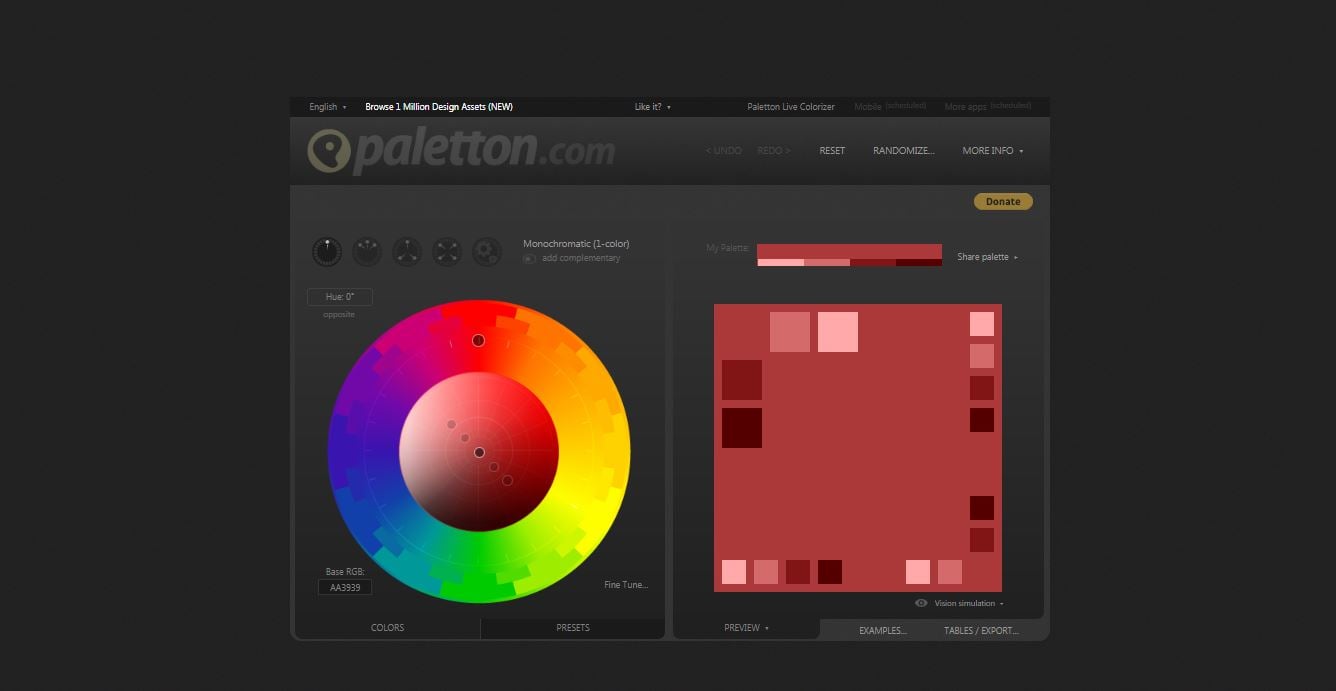The image size is (1336, 691).
Task: Open the Vision simulation dropdown
Action: tap(969, 603)
